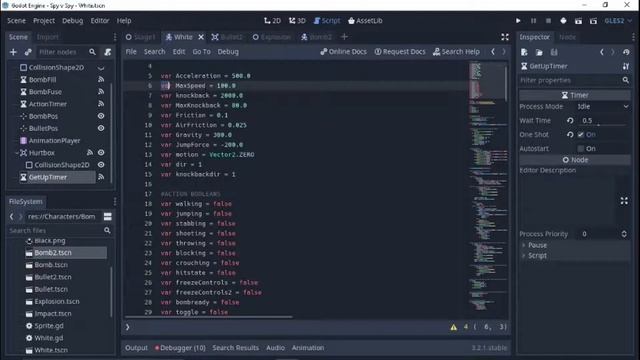Viewport: 640px width, 360px height.
Task: Collapse the Hurtbox node tree
Action: 17,153
